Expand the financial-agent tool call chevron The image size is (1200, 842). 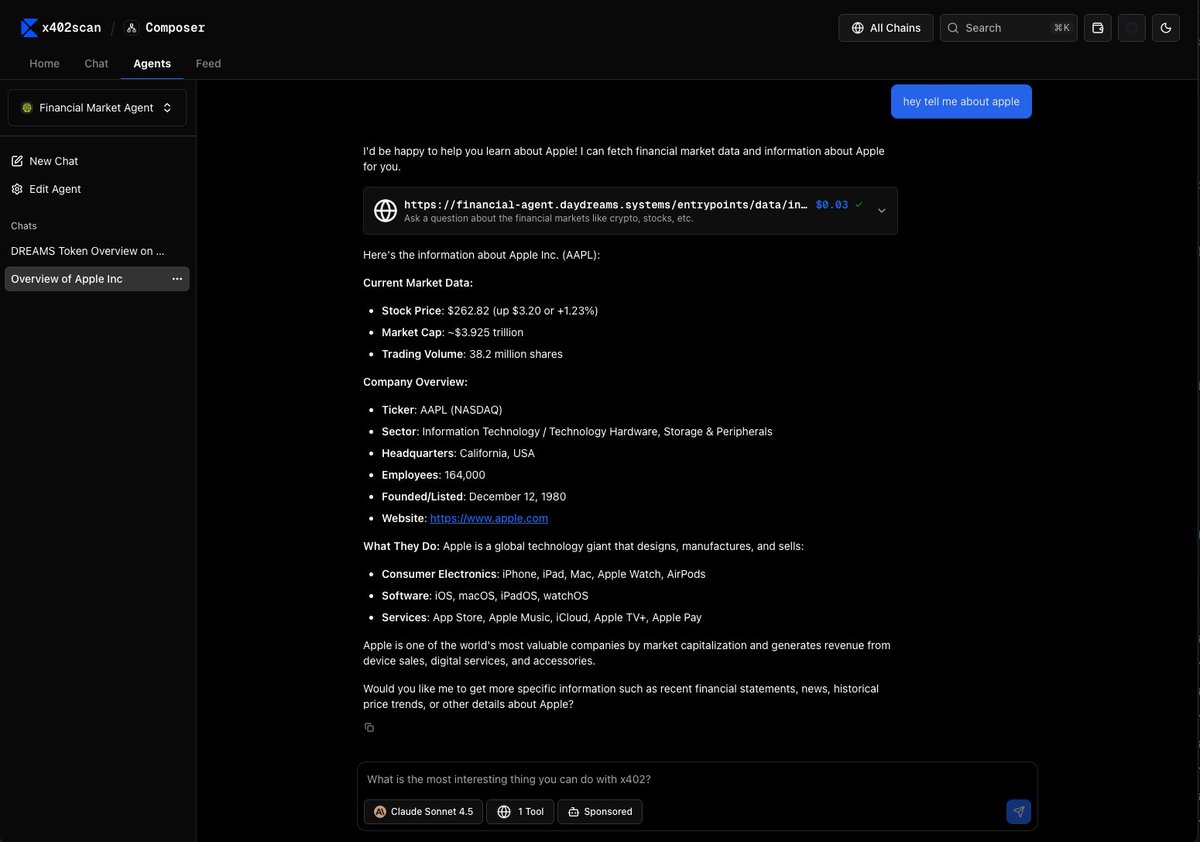point(881,211)
